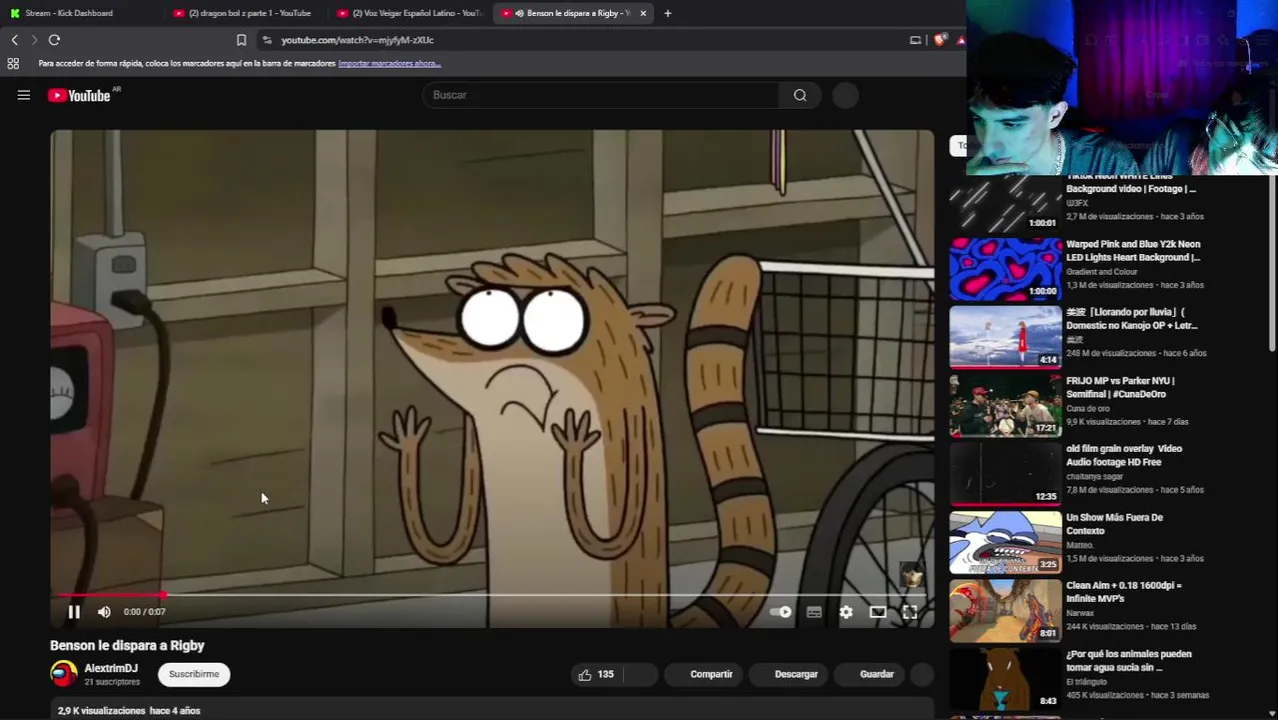Click the picture-in-picture icon in address bar
This screenshot has width=1278, height=720.
[915, 40]
